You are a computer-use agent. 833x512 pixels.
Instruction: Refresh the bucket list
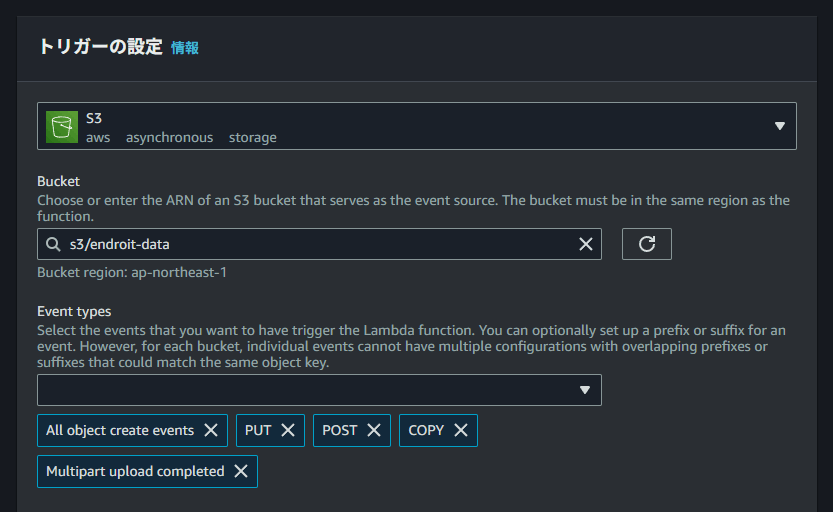(x=647, y=244)
